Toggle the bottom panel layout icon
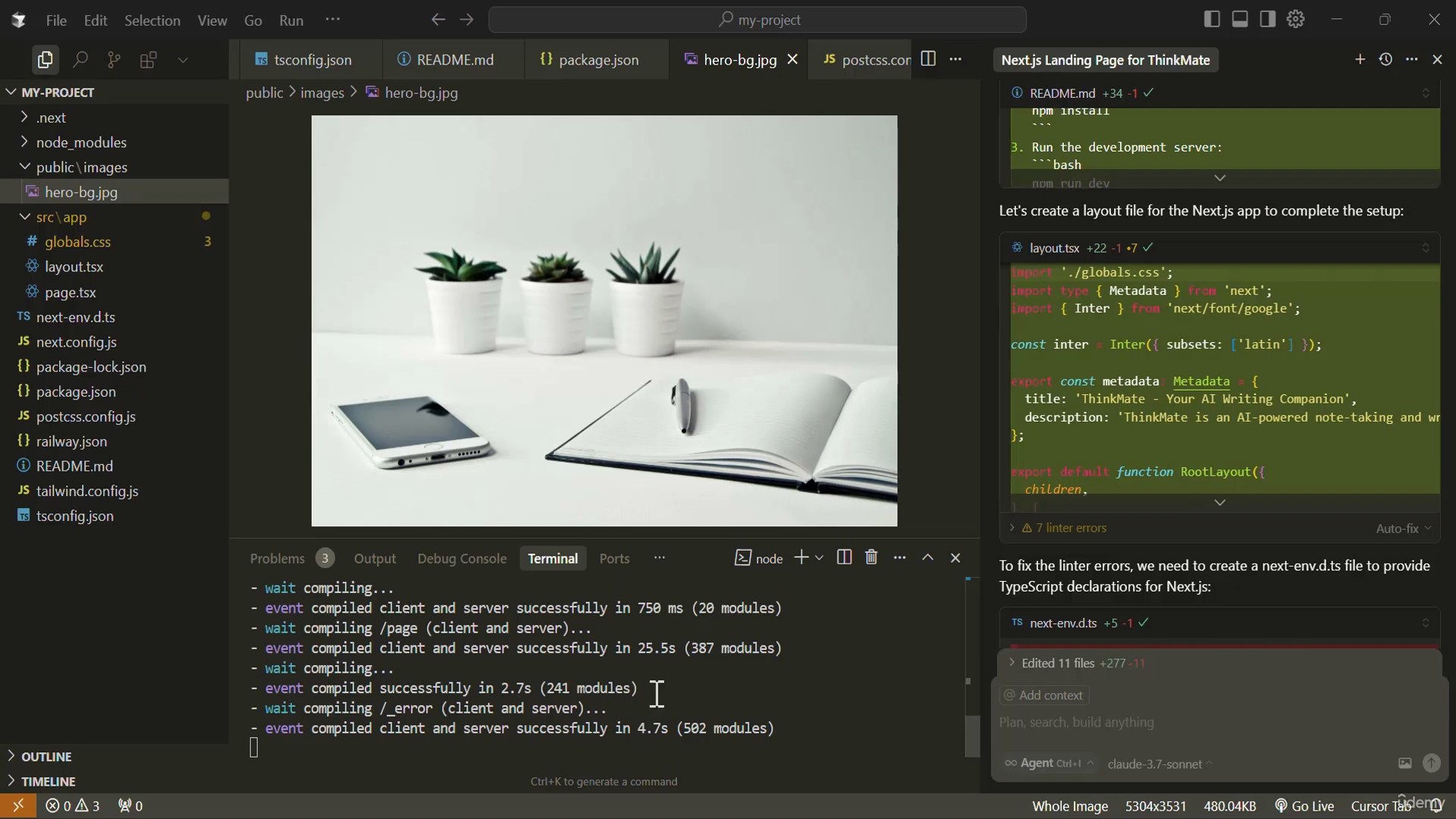The height and width of the screenshot is (819, 1456). [1240, 20]
